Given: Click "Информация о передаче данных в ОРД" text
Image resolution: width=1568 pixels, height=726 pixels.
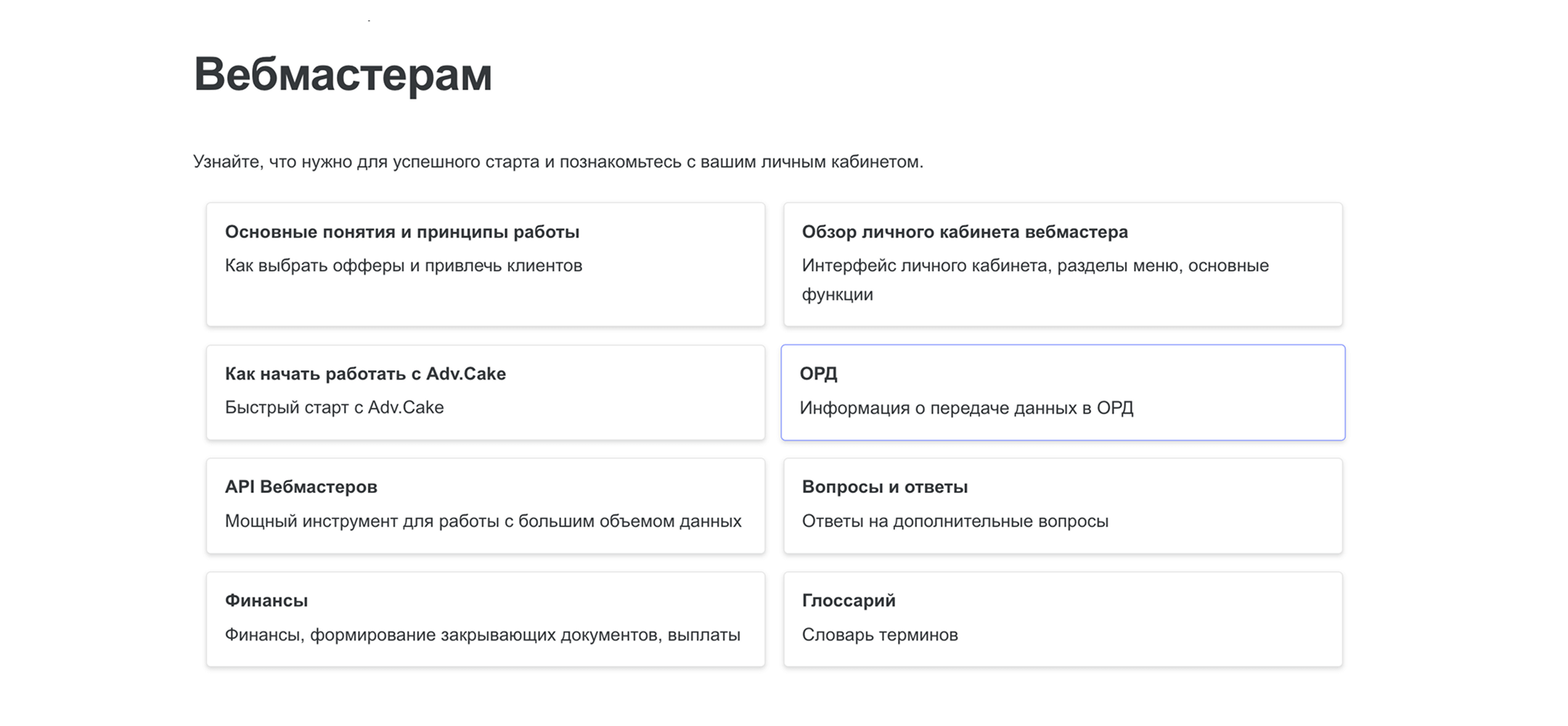Looking at the screenshot, I should pyautogui.click(x=965, y=408).
